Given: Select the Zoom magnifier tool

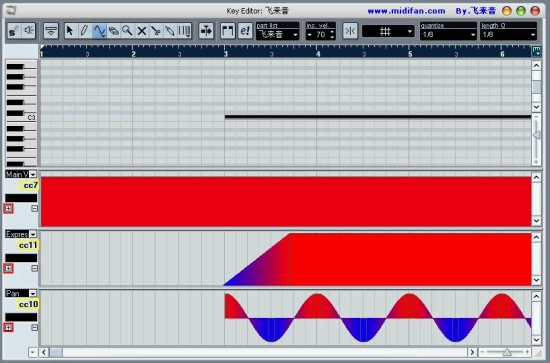Looking at the screenshot, I should [127, 31].
